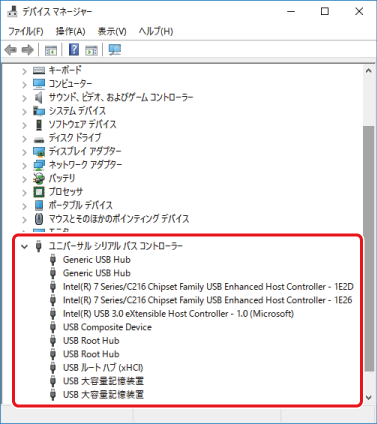Image resolution: width=377 pixels, height=424 pixels.
Task: Click the computer icon beside コンピューター
Action: pyautogui.click(x=39, y=84)
